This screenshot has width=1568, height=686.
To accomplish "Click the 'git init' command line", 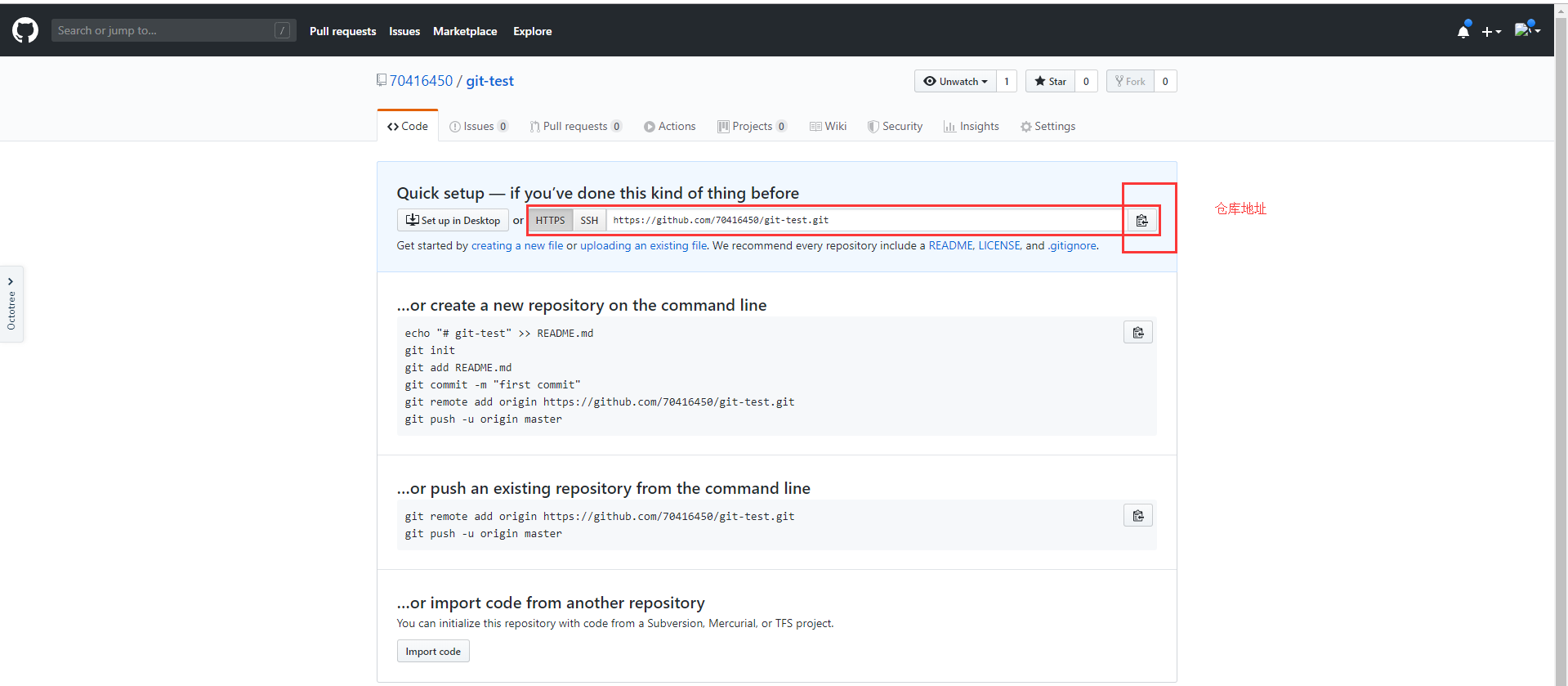I will point(430,350).
